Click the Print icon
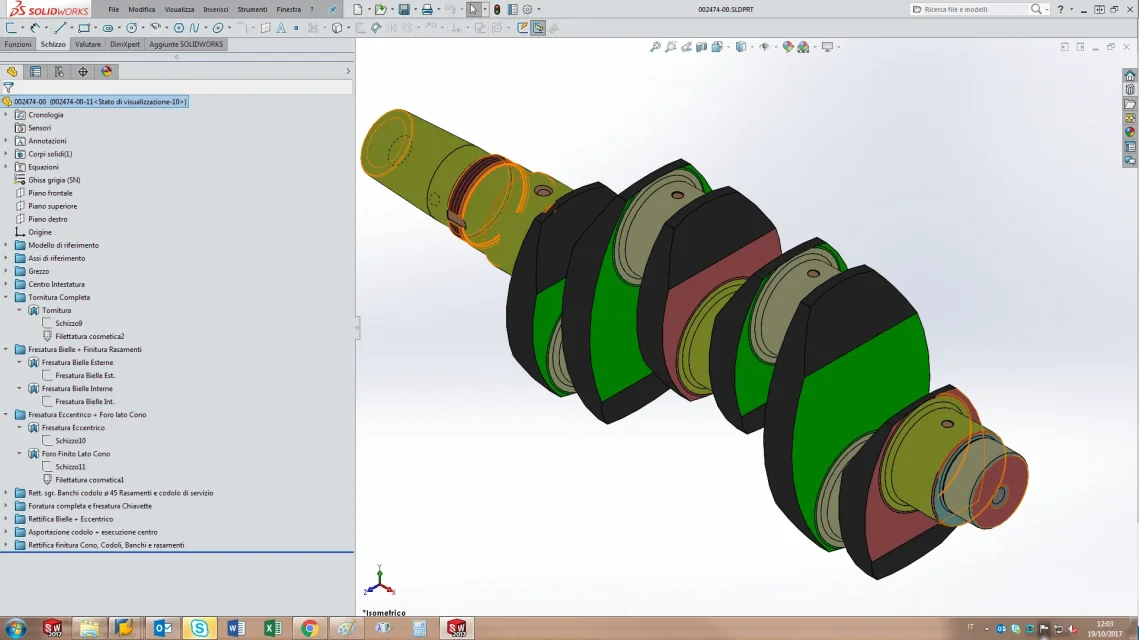1139x640 pixels. (x=427, y=9)
